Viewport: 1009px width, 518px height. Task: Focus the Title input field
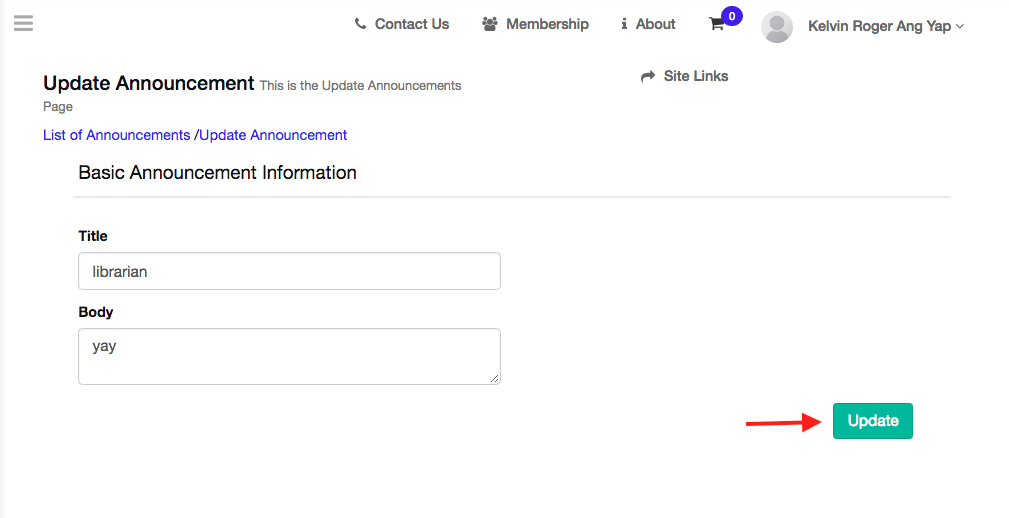pyautogui.click(x=289, y=271)
